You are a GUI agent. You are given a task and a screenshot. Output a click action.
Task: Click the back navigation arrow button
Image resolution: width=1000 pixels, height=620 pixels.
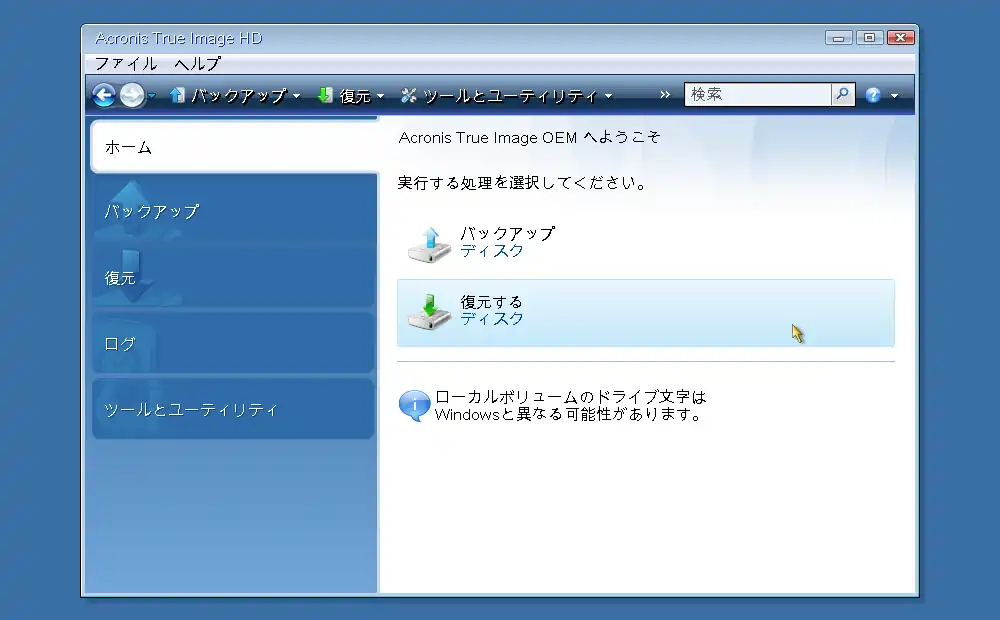(x=104, y=95)
